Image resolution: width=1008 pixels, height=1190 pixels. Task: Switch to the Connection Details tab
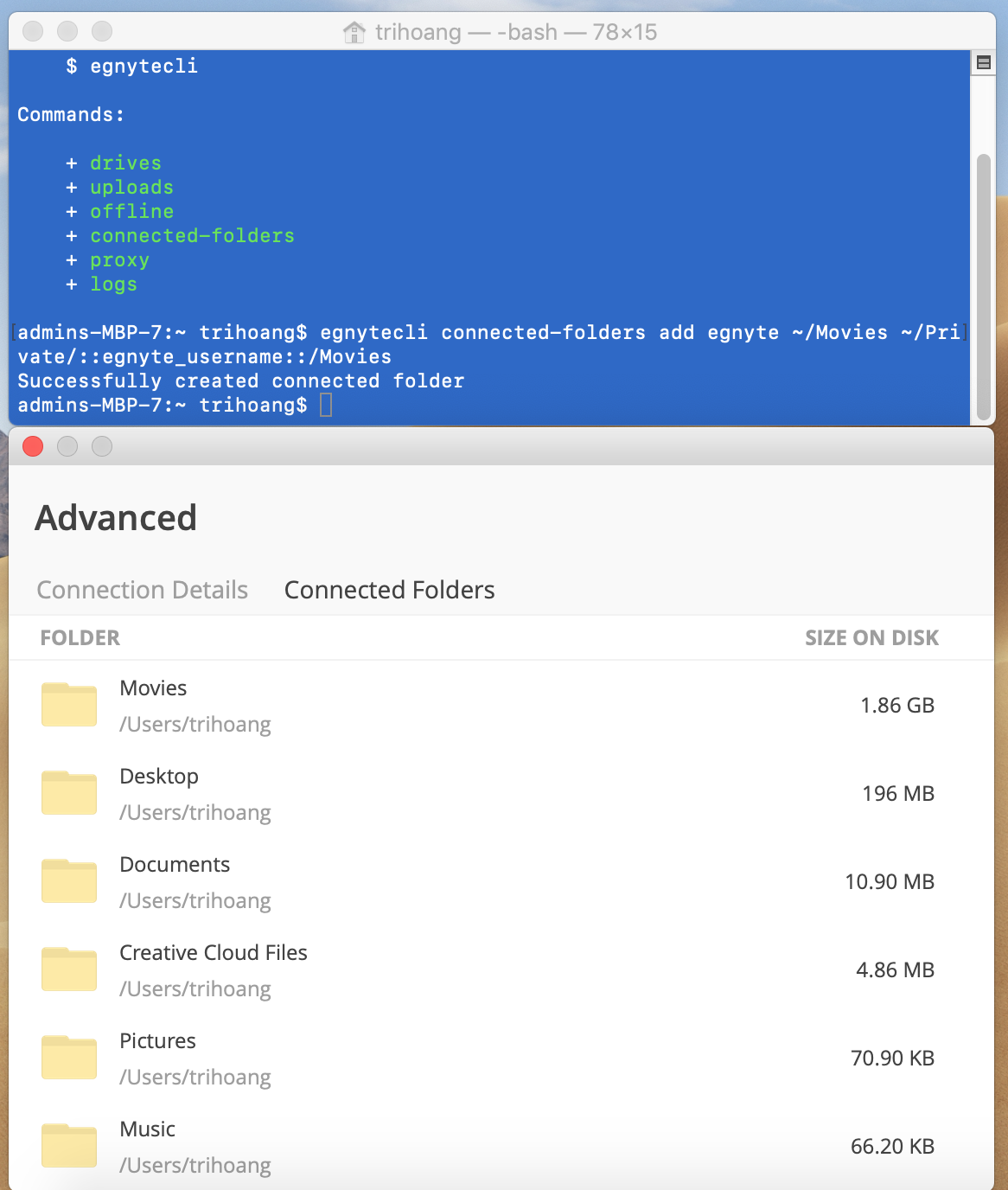tap(143, 590)
